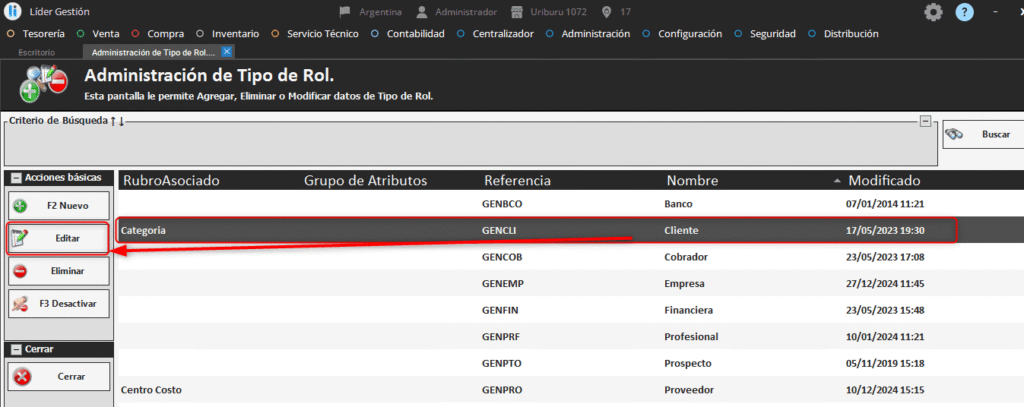
Task: Click the Líder Gestión app logo
Action: 12,11
